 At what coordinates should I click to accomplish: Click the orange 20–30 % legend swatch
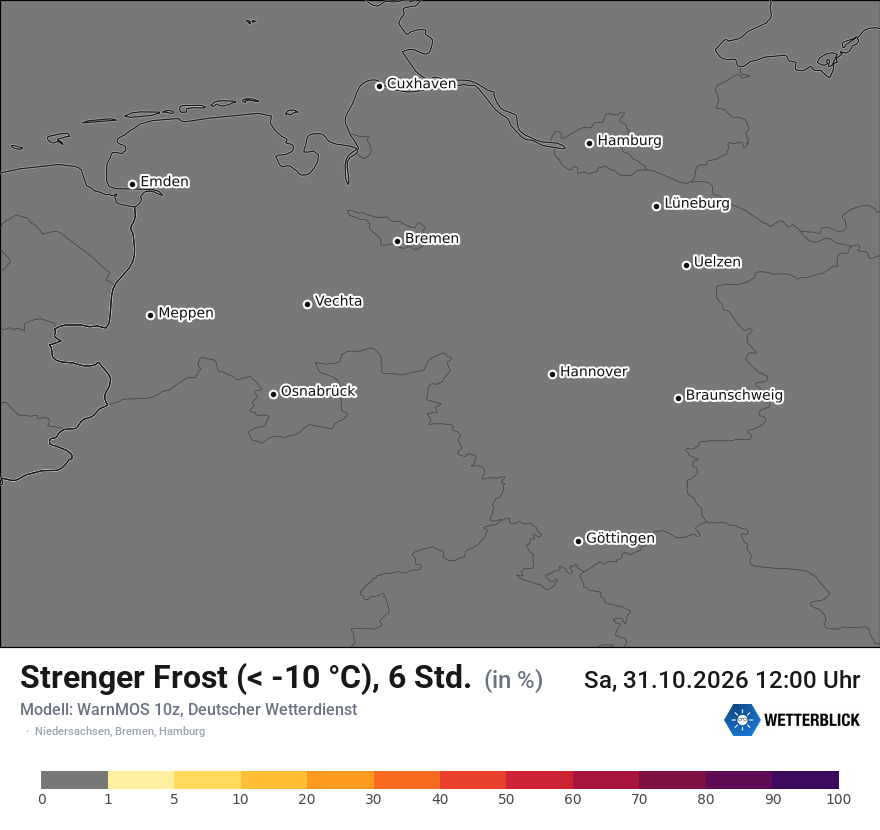340,780
